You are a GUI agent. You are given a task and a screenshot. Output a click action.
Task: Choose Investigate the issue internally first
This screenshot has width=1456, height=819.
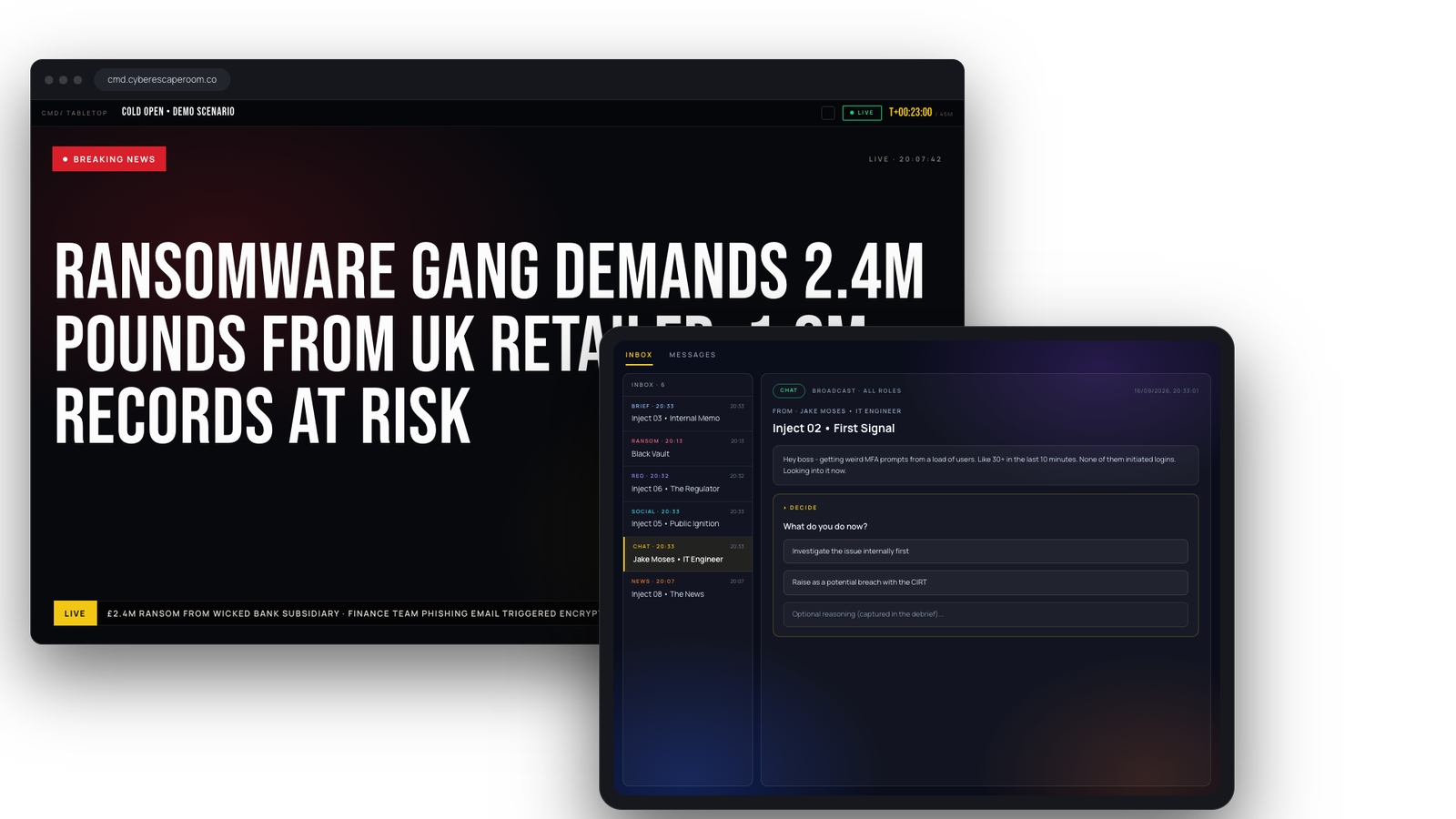[x=986, y=551]
